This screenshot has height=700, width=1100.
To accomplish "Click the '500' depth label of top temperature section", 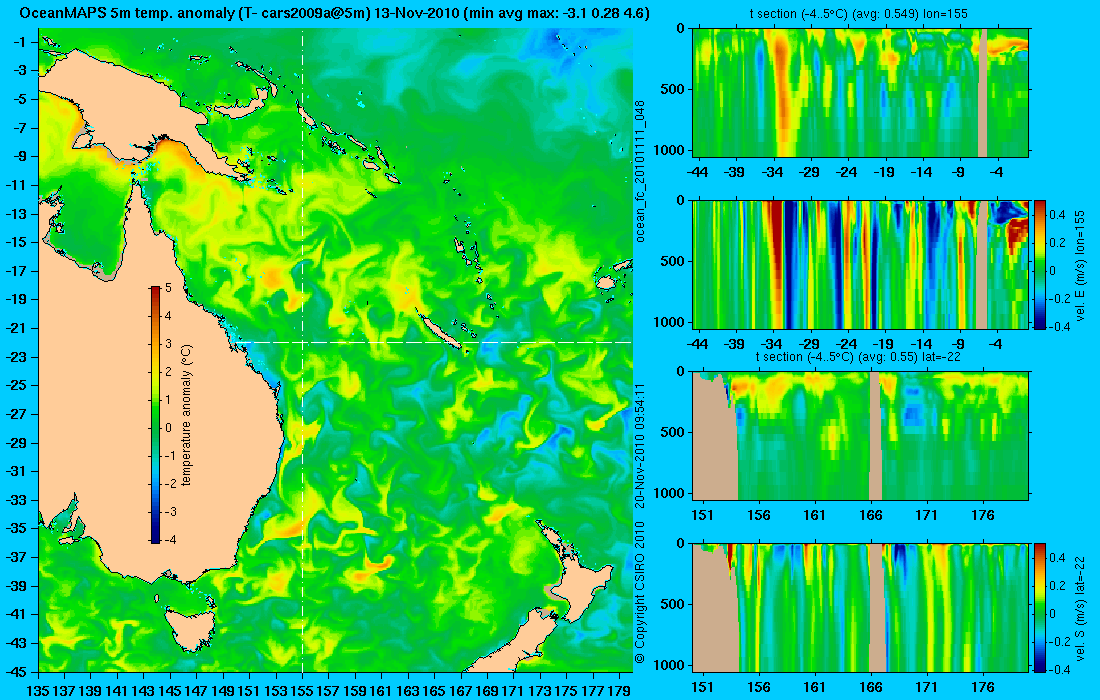I will point(673,89).
